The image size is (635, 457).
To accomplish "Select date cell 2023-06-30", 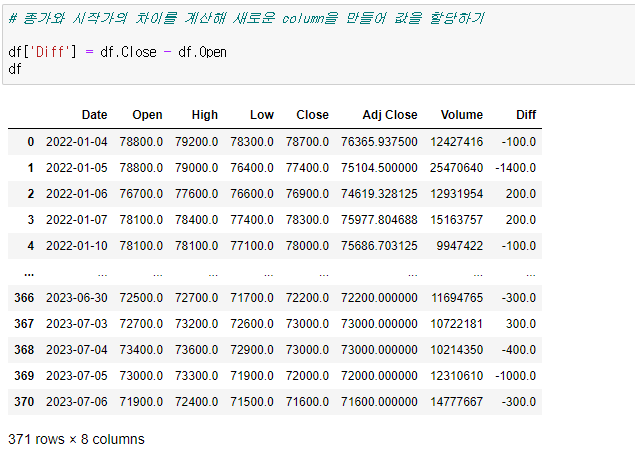I will point(77,298).
